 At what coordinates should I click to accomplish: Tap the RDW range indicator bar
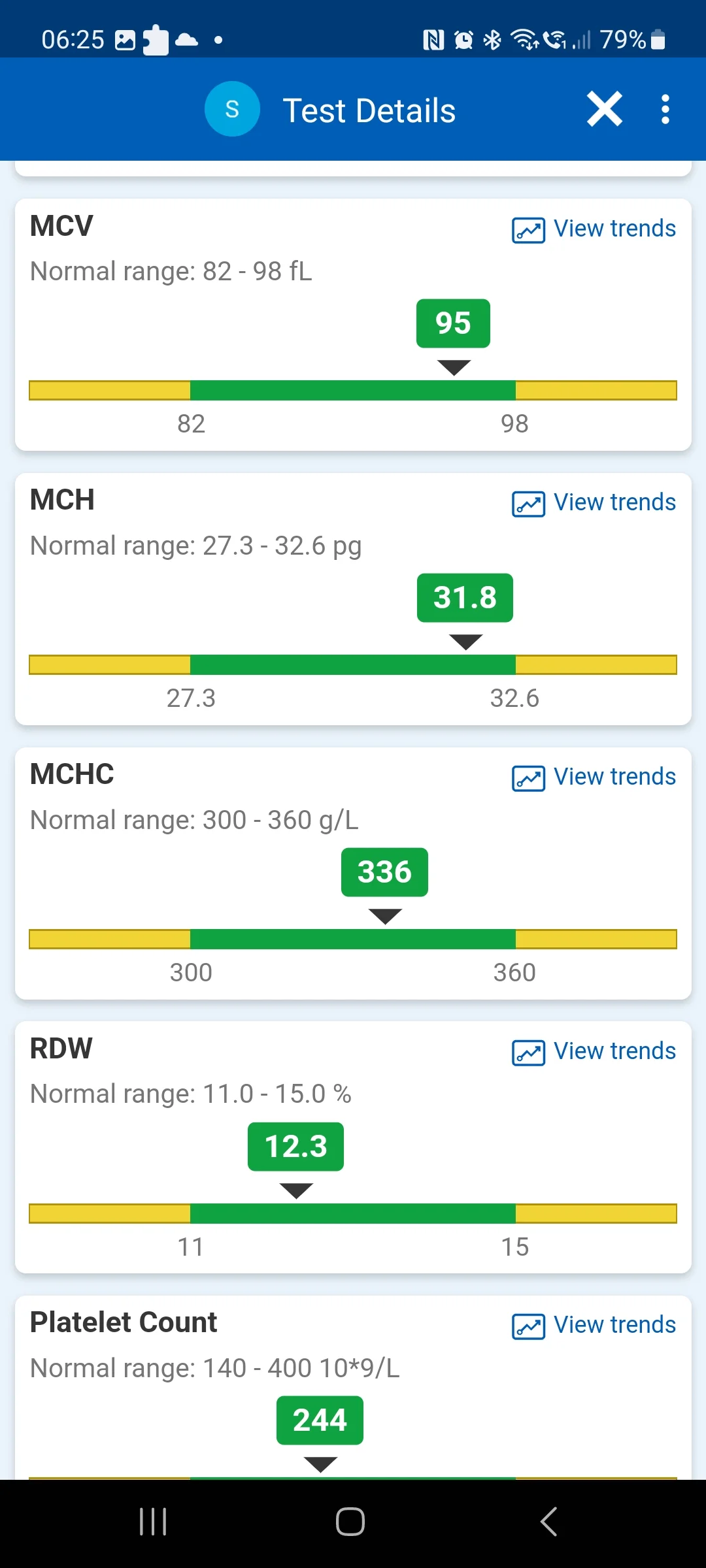coord(353,1213)
